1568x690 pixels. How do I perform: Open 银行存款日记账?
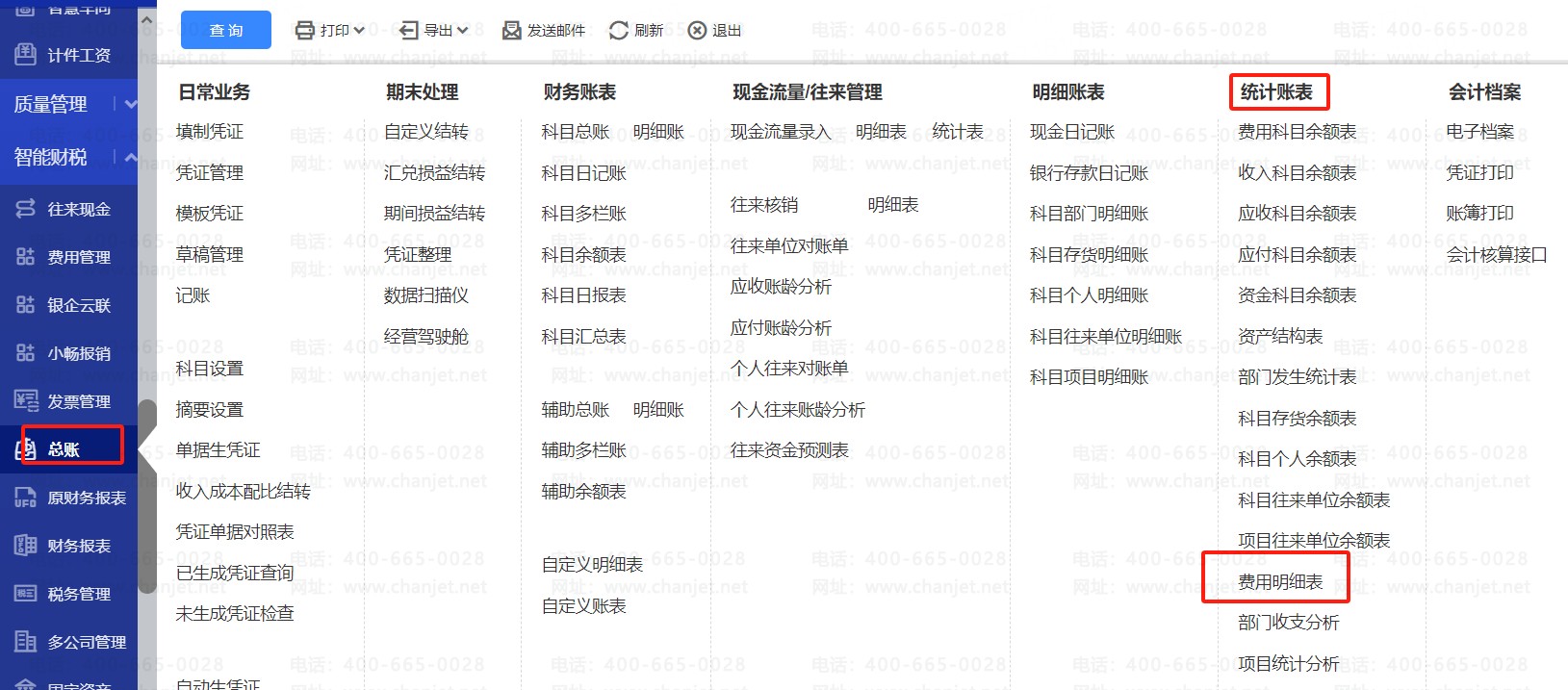click(1090, 172)
